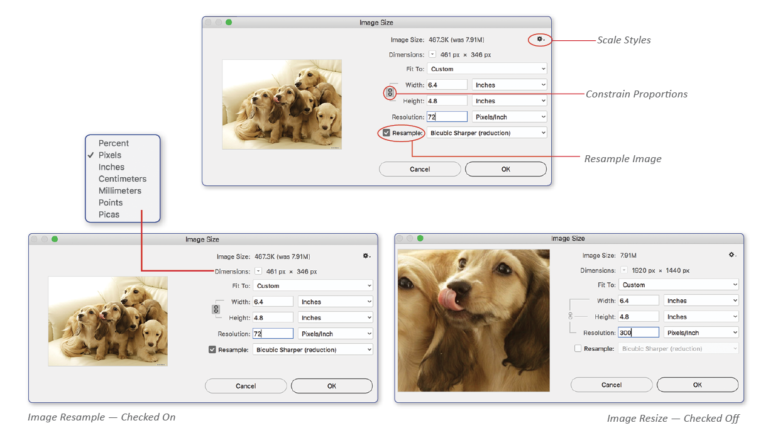Open gear menu in bottom-right Image Size dialog
Viewport: 768px width, 445px height.
pyautogui.click(x=731, y=255)
